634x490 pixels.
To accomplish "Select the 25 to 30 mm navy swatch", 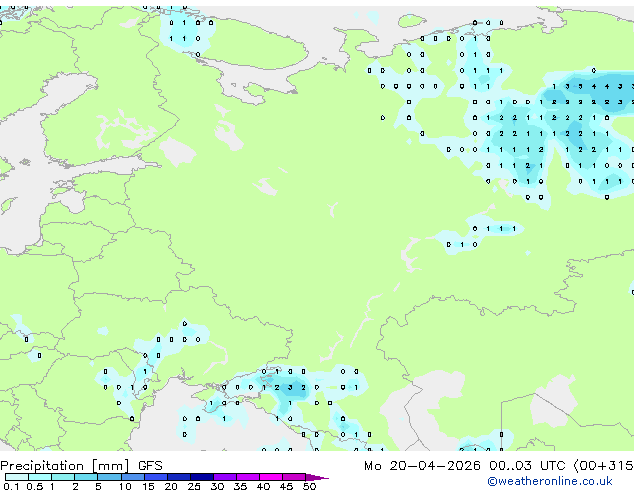I will pyautogui.click(x=202, y=477).
